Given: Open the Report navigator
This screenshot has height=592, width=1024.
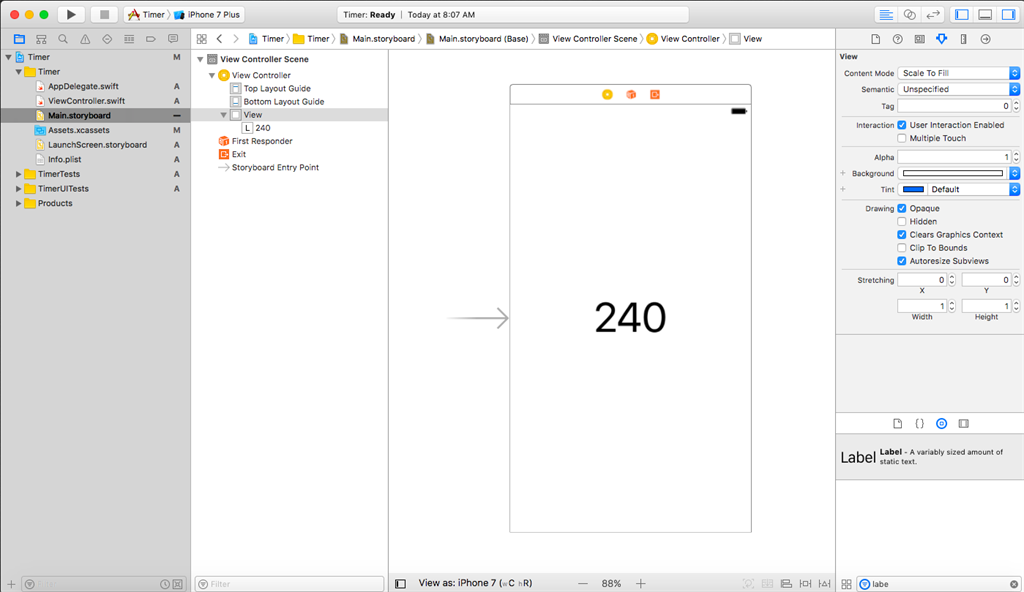Looking at the screenshot, I should click(173, 39).
